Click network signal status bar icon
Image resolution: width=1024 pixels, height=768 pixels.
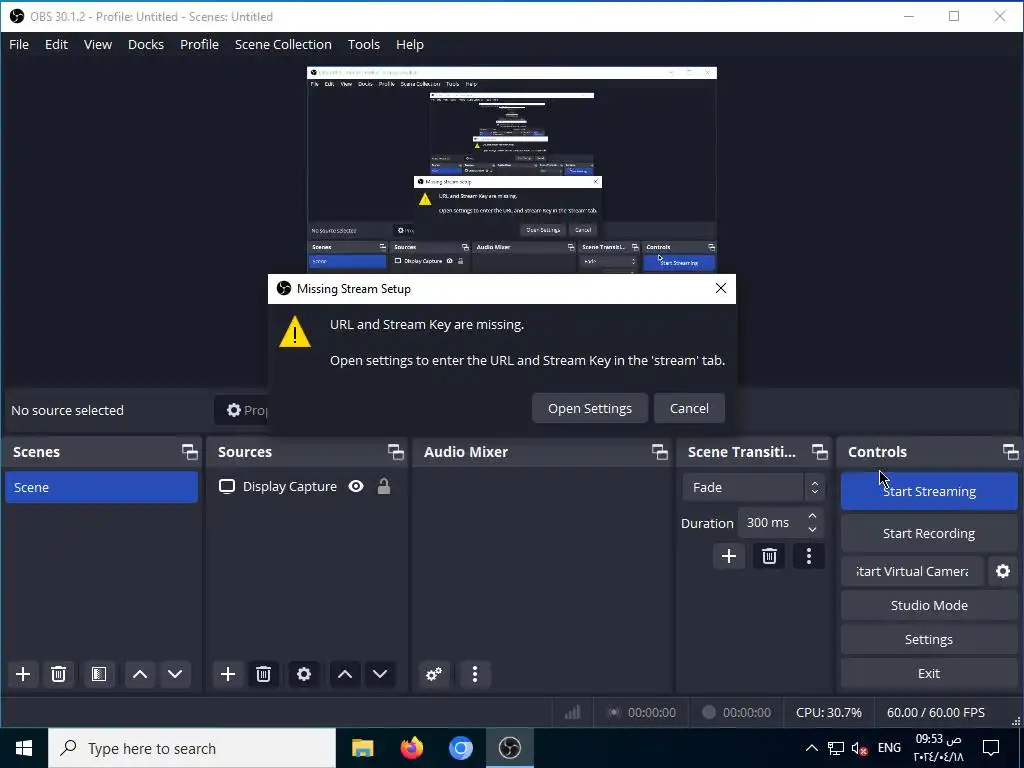572,712
